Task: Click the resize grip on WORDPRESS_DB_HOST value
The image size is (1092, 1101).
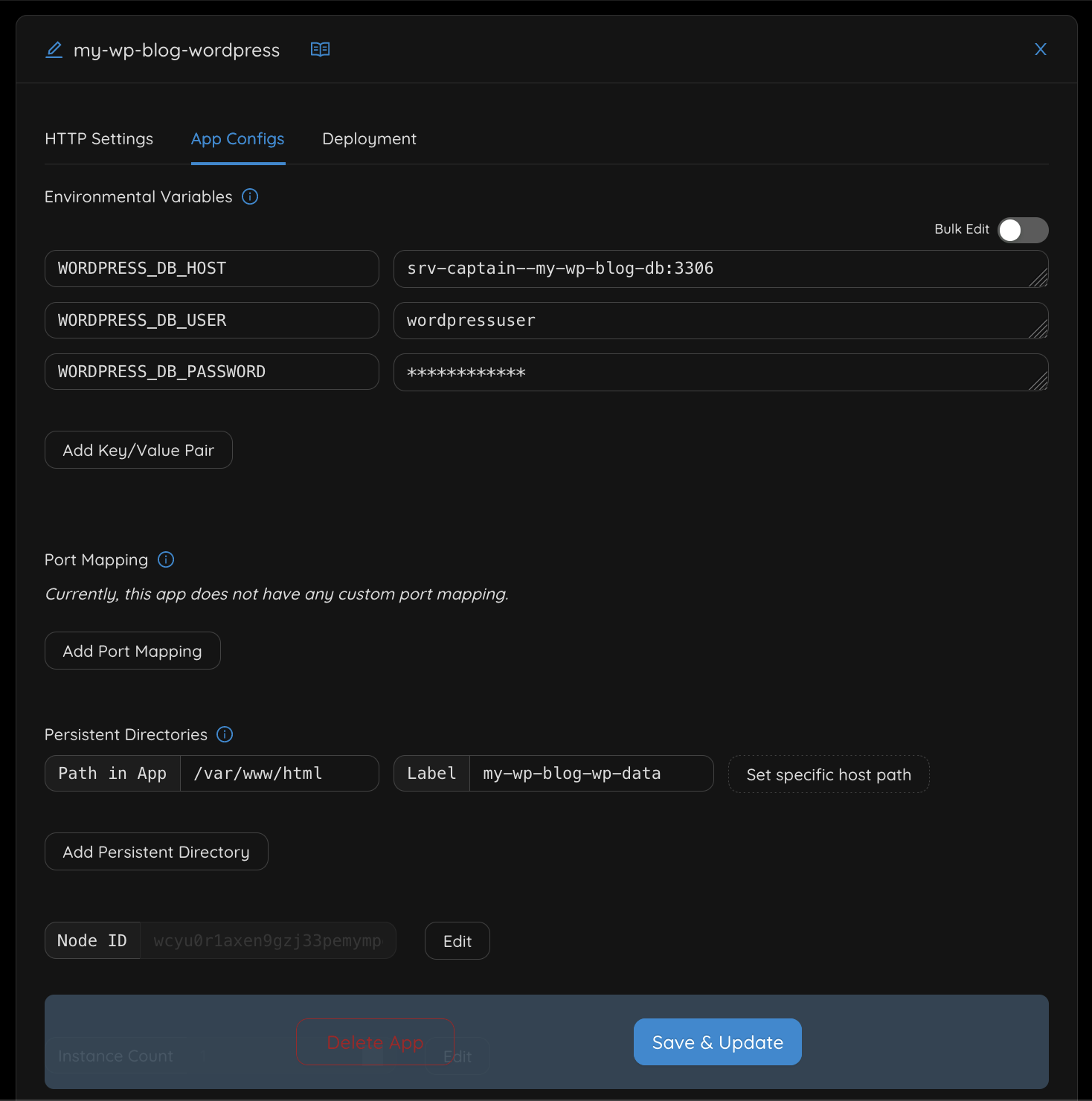Action: coord(1041,280)
